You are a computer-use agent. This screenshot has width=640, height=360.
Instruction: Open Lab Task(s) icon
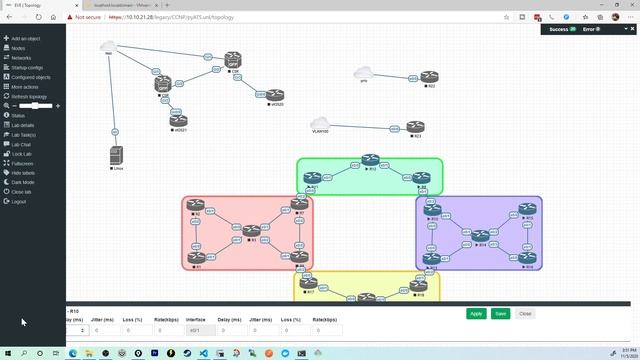tap(7, 135)
